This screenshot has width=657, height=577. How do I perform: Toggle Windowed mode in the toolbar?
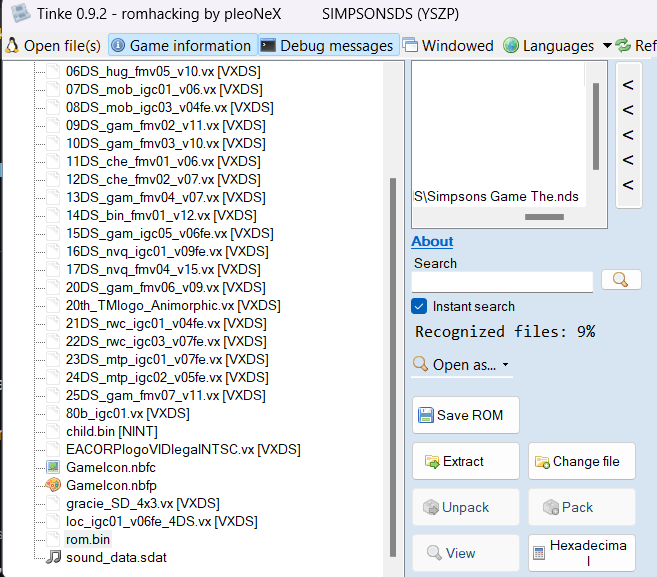[x=448, y=45]
